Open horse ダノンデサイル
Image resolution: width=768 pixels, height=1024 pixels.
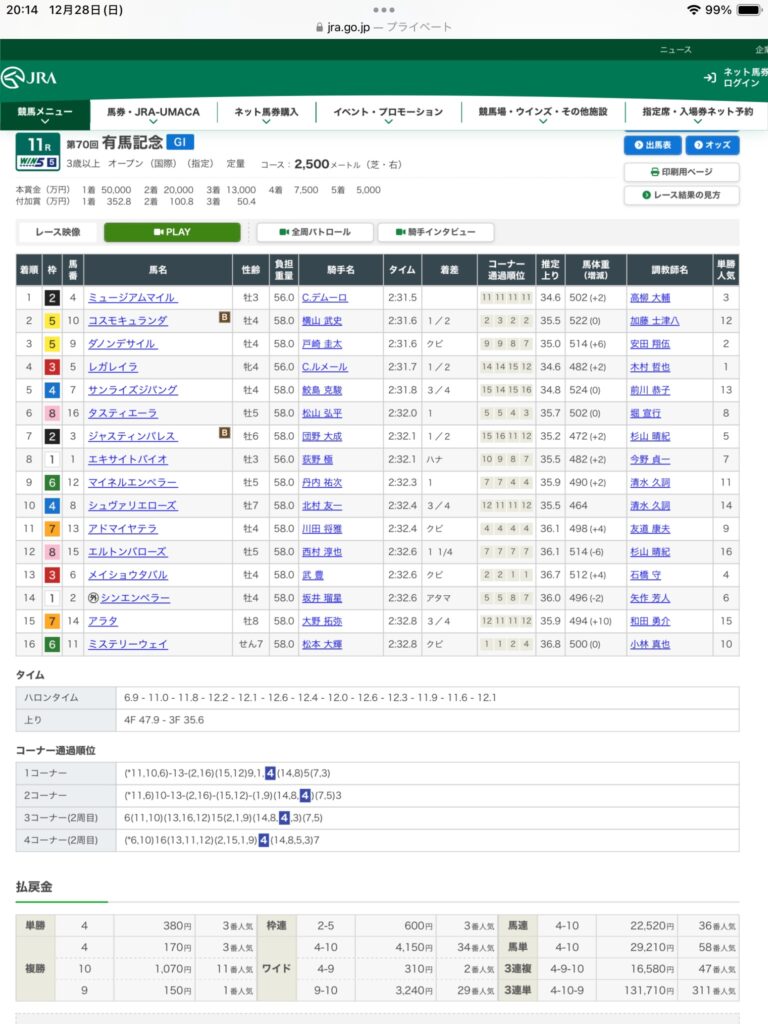[122, 344]
